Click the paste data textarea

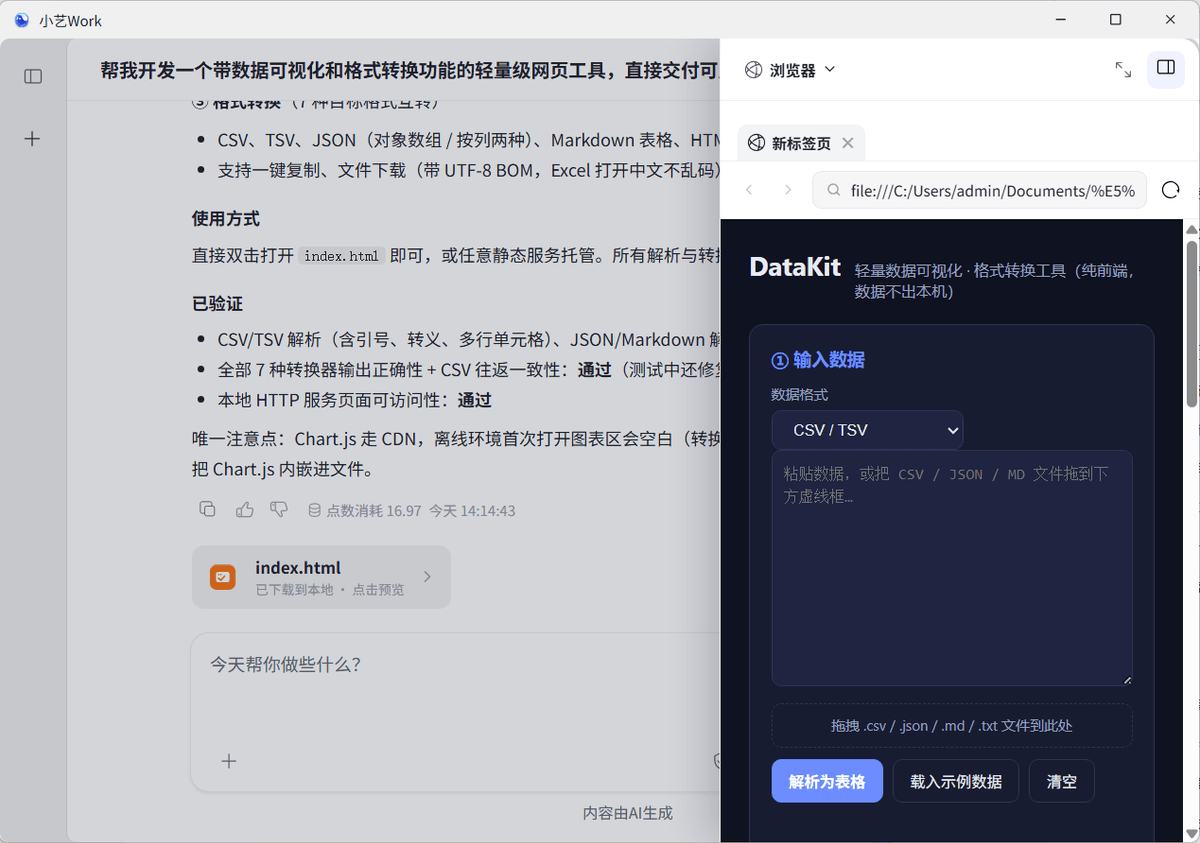coord(952,568)
